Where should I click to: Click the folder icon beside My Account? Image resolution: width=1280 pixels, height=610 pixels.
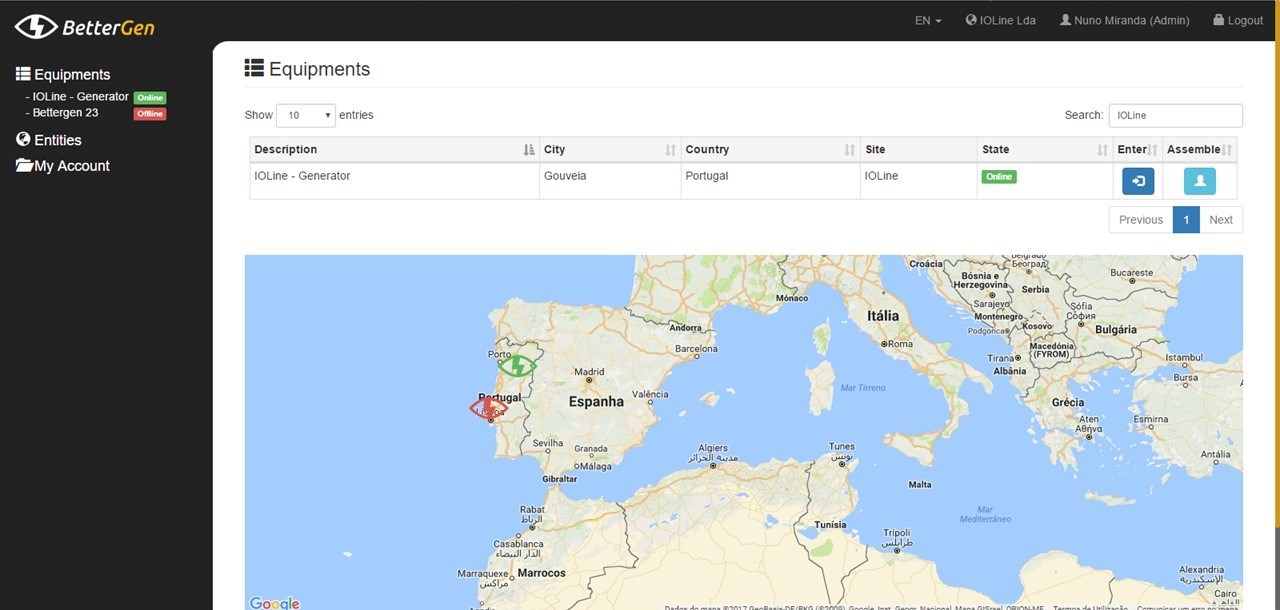(24, 166)
